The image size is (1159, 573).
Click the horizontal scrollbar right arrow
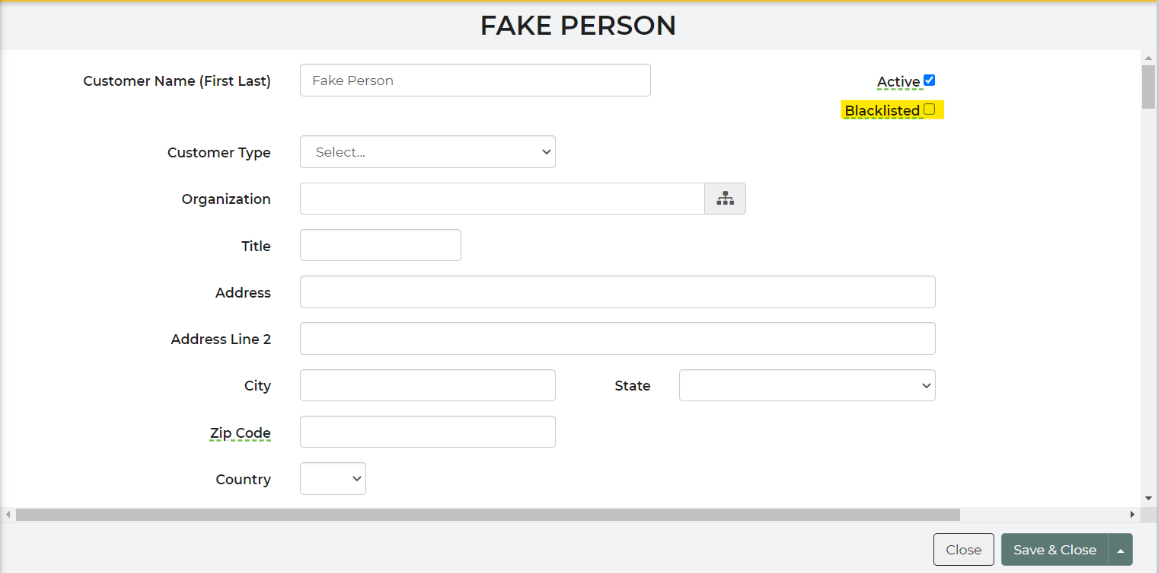point(1132,514)
